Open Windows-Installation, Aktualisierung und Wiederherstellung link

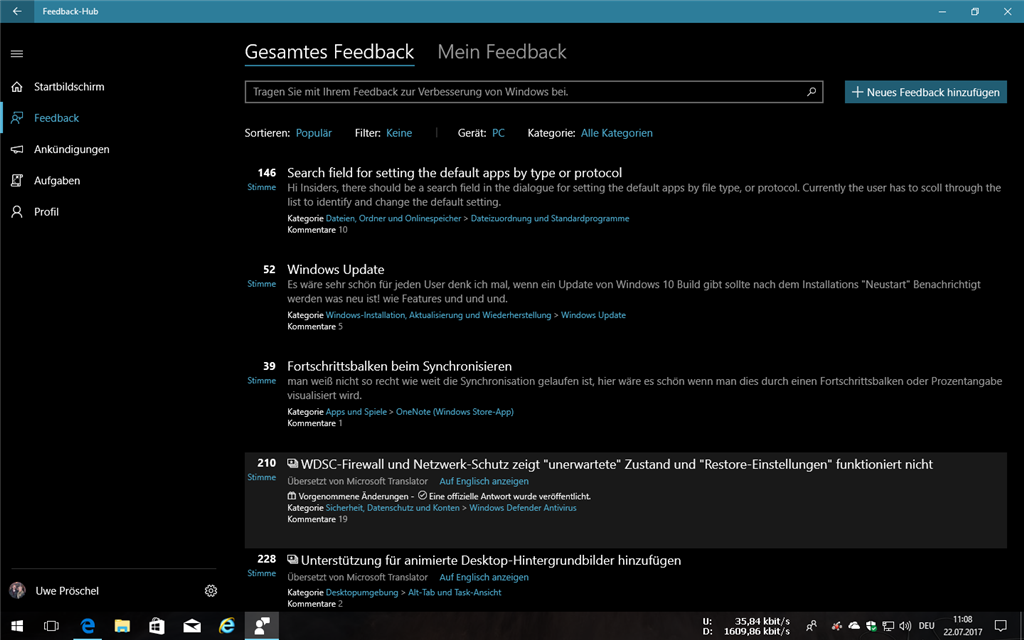(x=438, y=315)
